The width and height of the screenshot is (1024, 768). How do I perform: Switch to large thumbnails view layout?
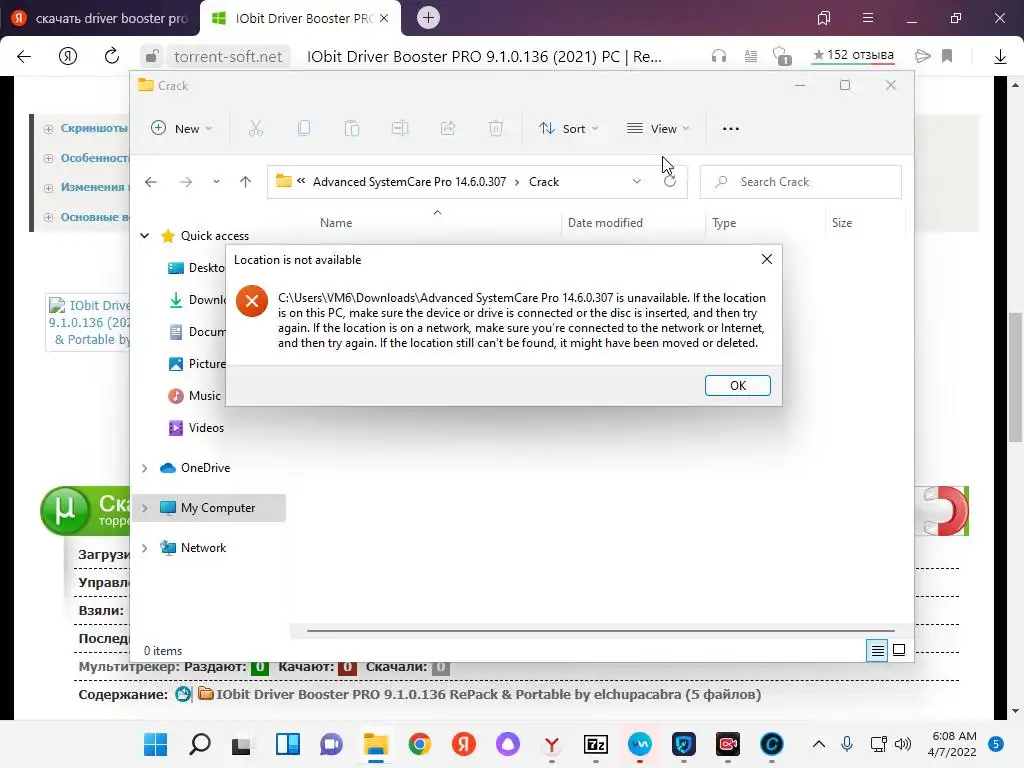(x=899, y=650)
